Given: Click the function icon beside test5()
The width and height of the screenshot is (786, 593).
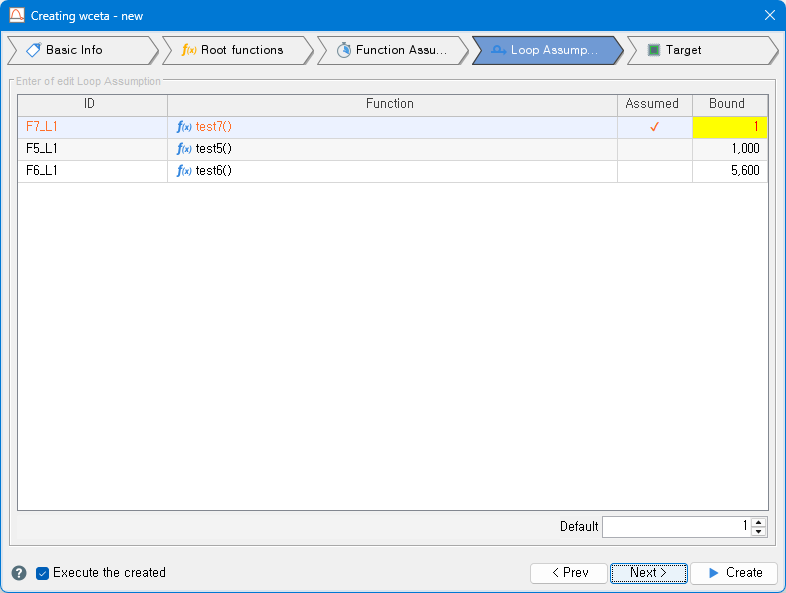Looking at the screenshot, I should pyautogui.click(x=184, y=149).
